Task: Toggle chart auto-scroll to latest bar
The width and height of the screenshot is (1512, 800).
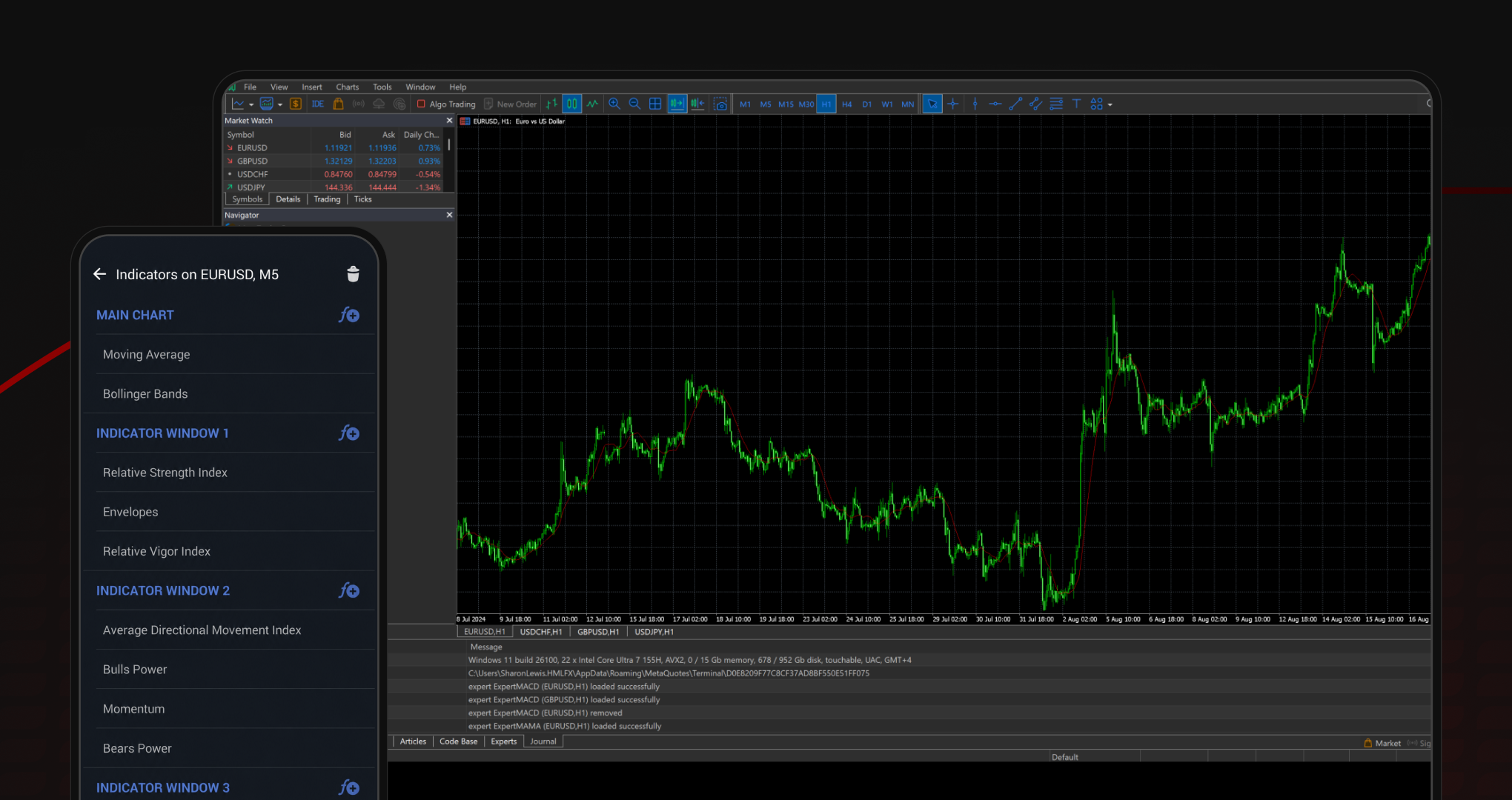Action: tap(677, 104)
